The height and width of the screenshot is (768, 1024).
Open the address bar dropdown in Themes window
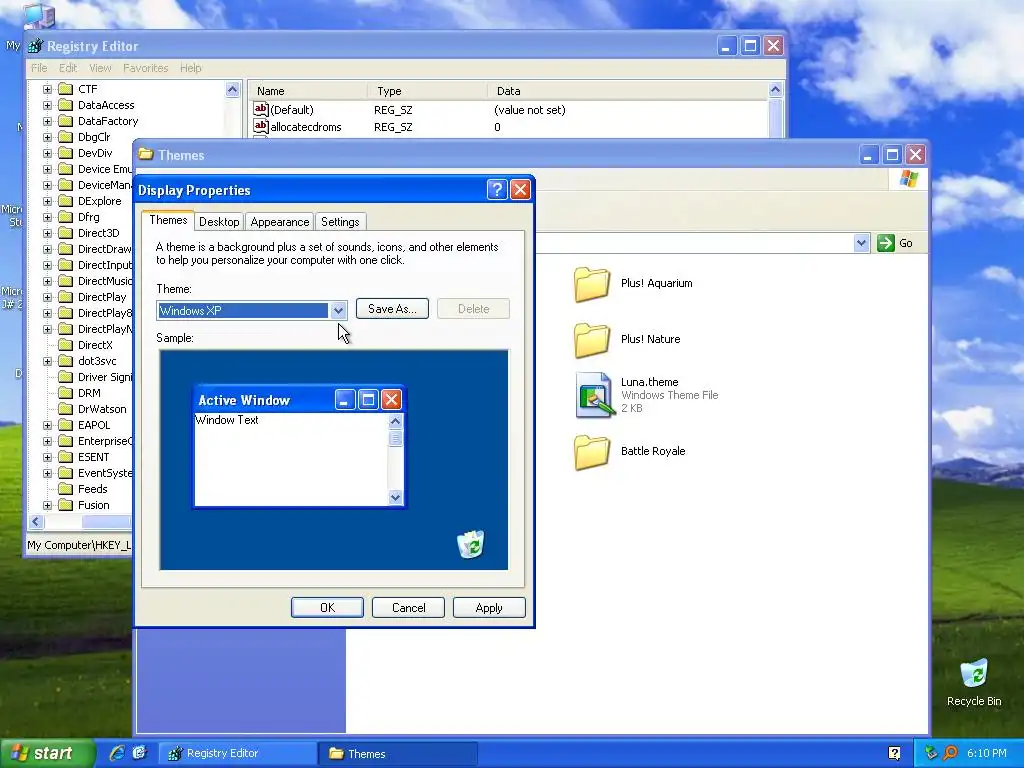click(861, 243)
